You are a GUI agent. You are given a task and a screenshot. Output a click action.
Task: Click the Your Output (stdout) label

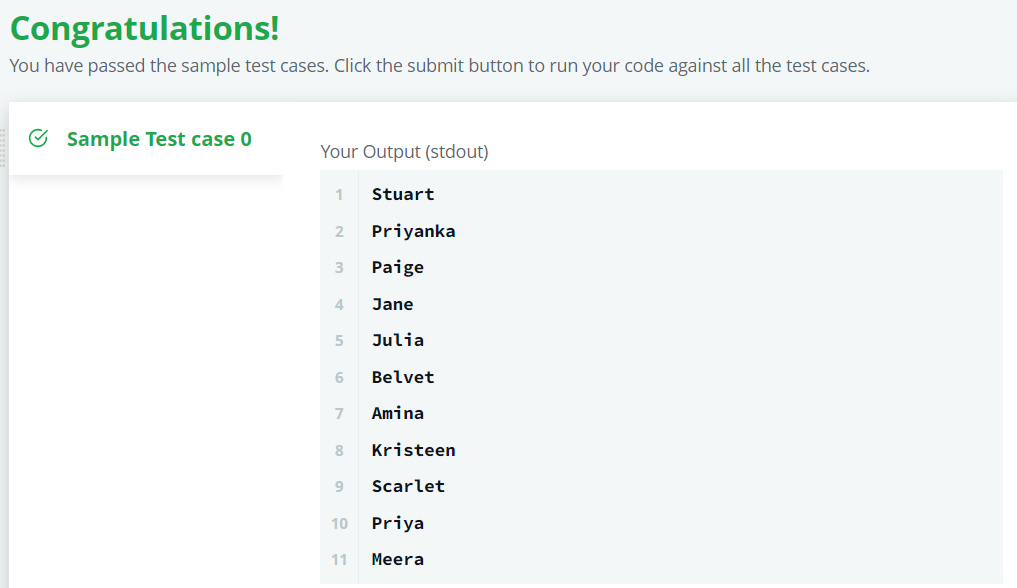point(404,152)
